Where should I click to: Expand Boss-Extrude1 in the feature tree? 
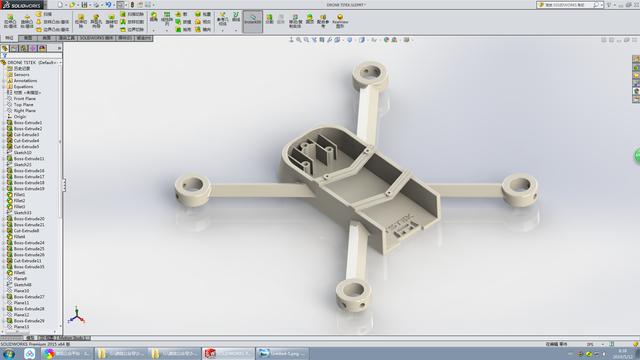point(4,123)
